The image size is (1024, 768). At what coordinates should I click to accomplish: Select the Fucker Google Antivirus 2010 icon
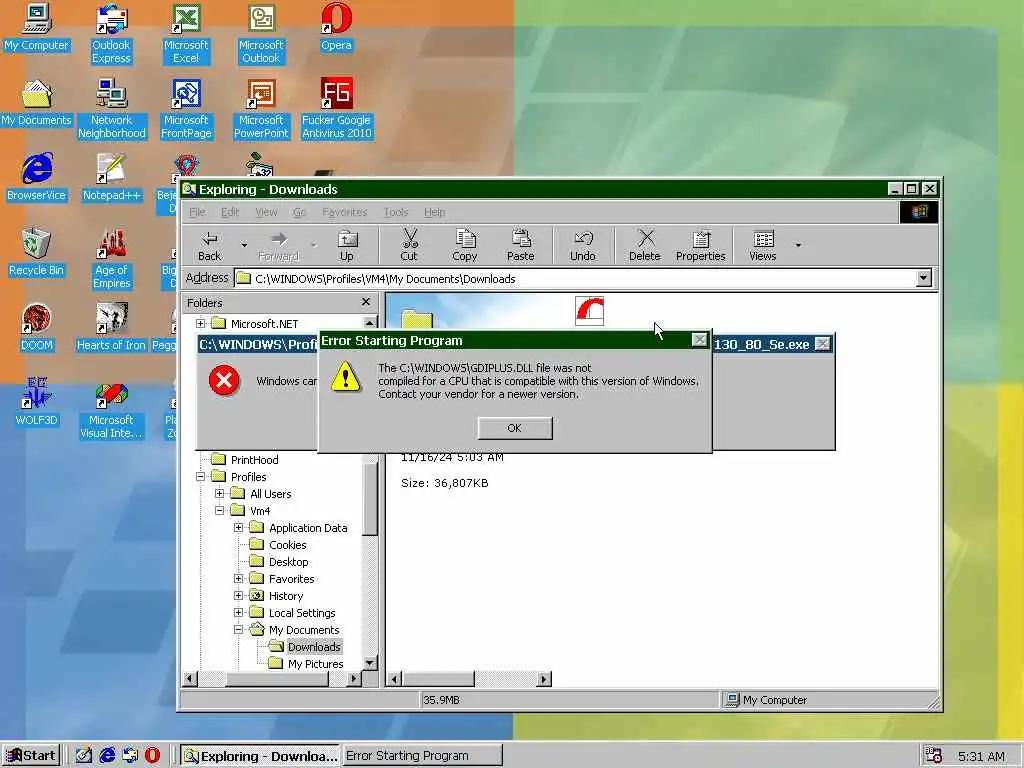[x=336, y=109]
